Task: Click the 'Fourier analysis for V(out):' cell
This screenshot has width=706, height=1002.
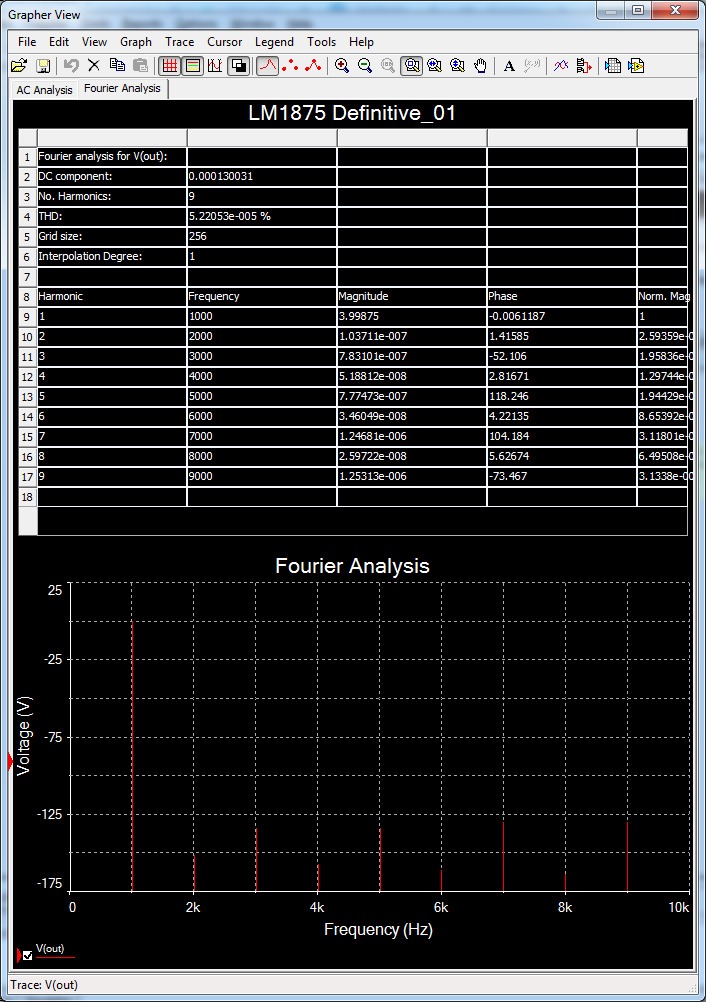Action: [112, 156]
